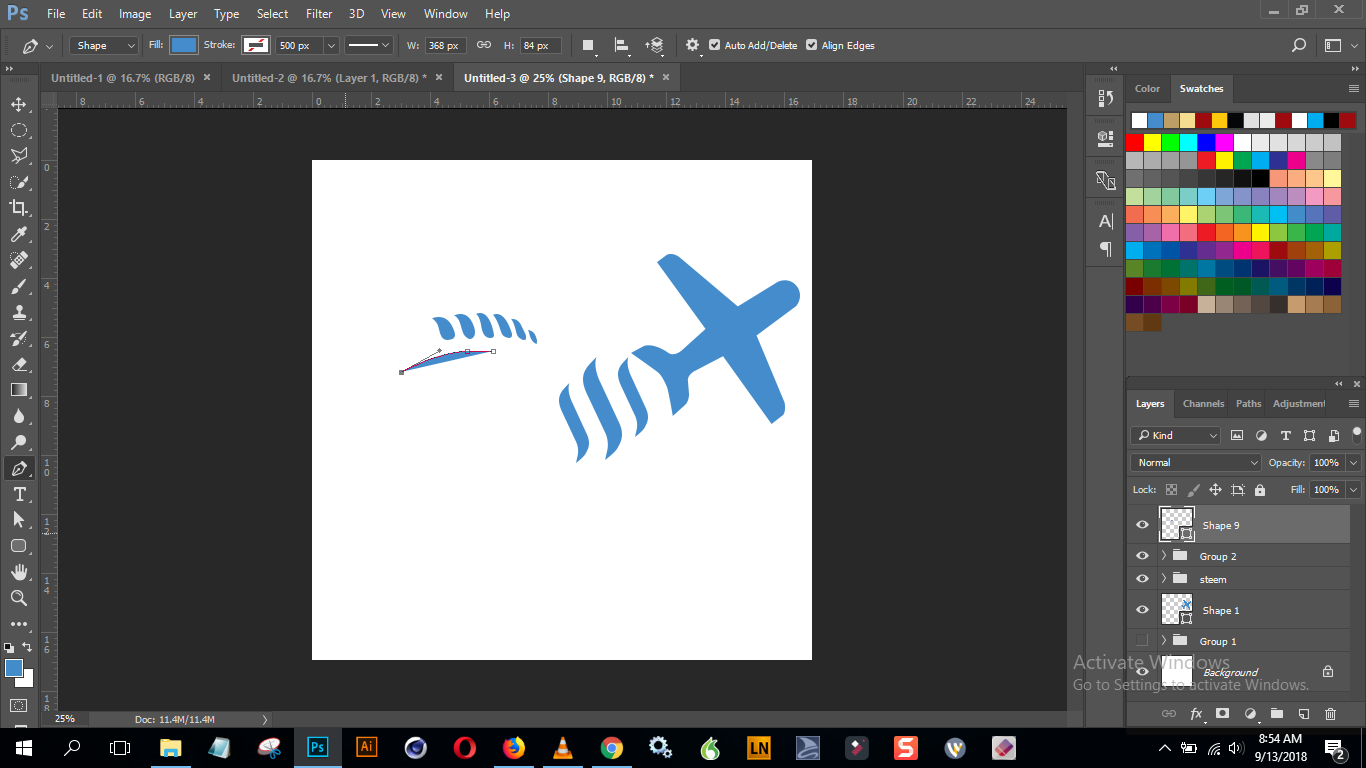
Task: Select the Clone Stamp tool
Action: tap(18, 312)
